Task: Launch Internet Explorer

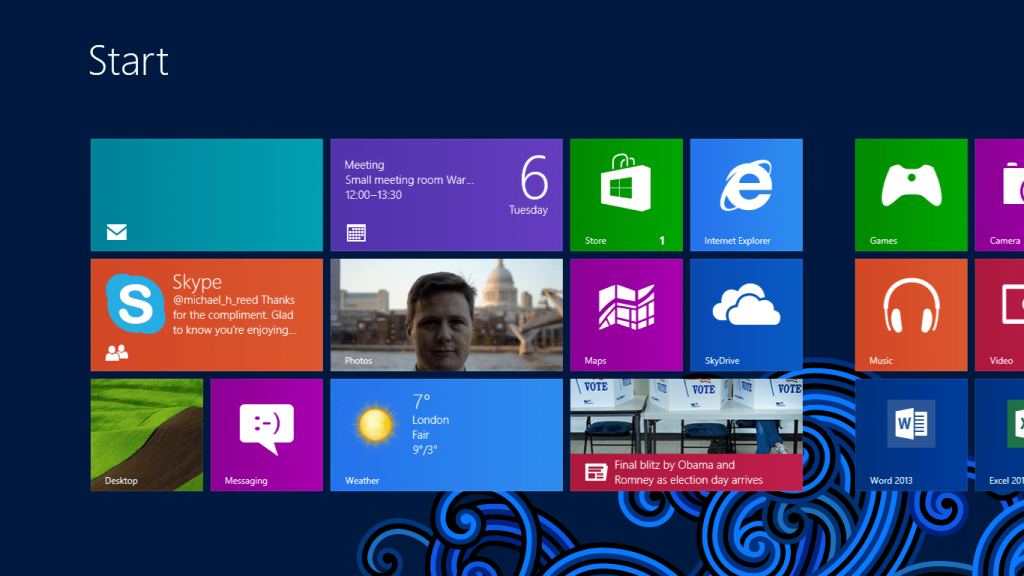Action: [746, 195]
